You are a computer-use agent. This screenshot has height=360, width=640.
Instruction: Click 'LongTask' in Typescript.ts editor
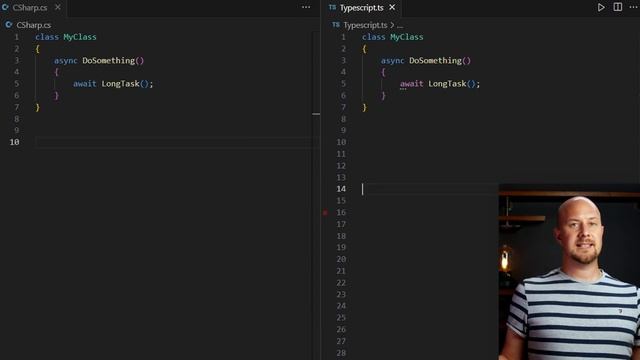(x=447, y=84)
